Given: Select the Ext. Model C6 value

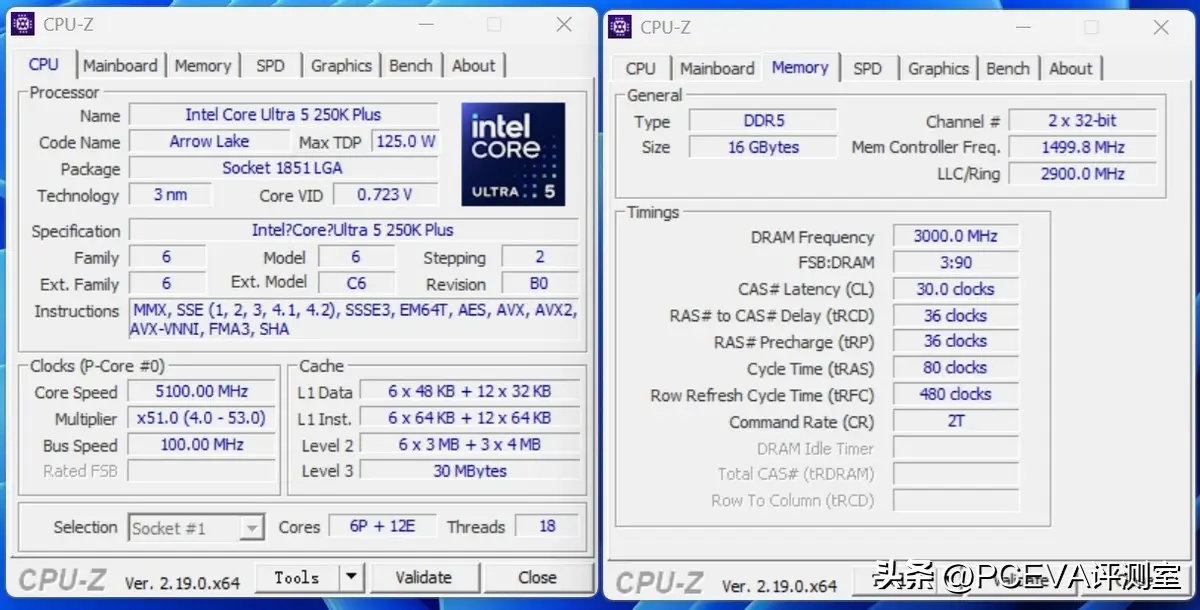Looking at the screenshot, I should (357, 283).
